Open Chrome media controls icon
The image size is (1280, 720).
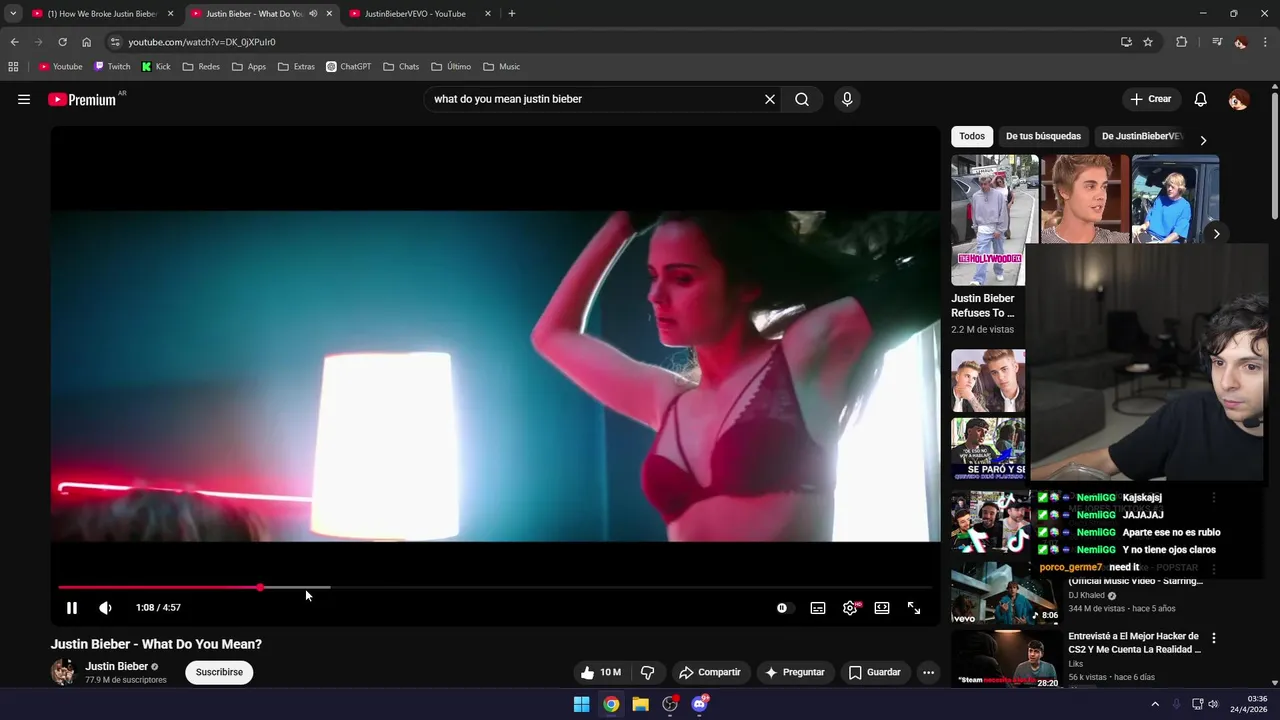point(1217,42)
